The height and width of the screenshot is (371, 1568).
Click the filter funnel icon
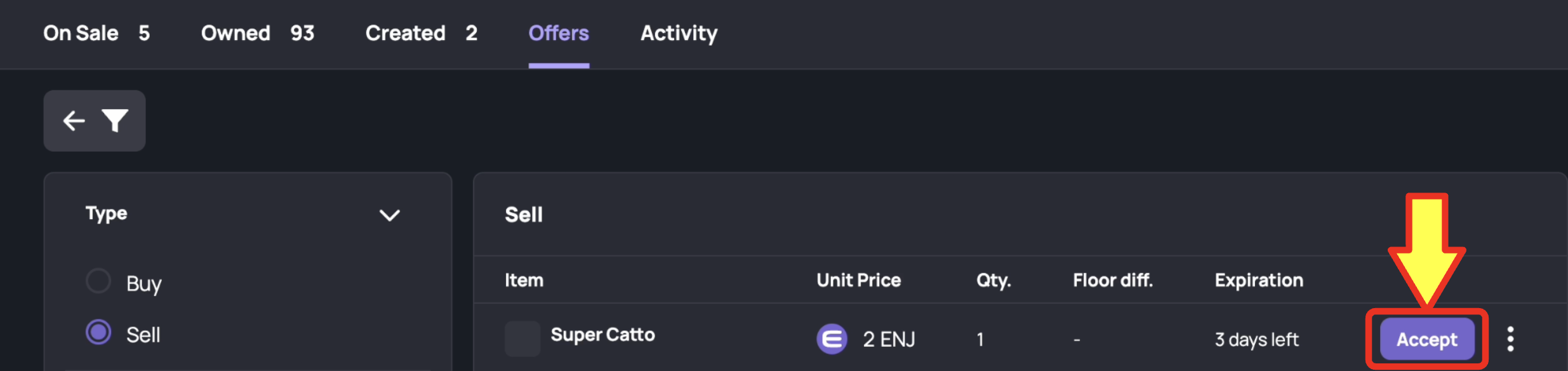click(116, 121)
